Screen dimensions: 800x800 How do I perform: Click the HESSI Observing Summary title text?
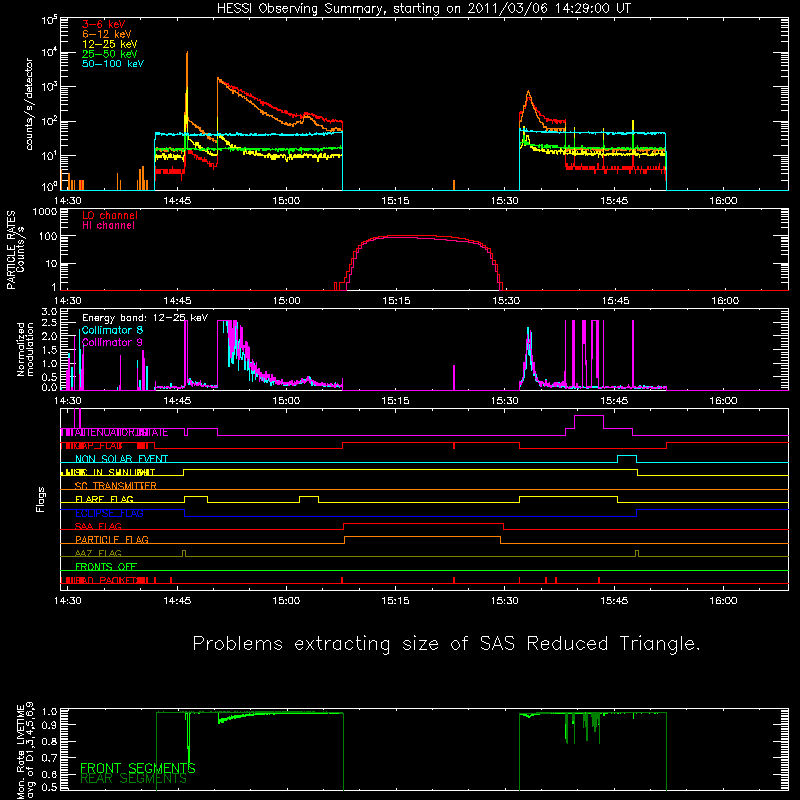coord(424,9)
